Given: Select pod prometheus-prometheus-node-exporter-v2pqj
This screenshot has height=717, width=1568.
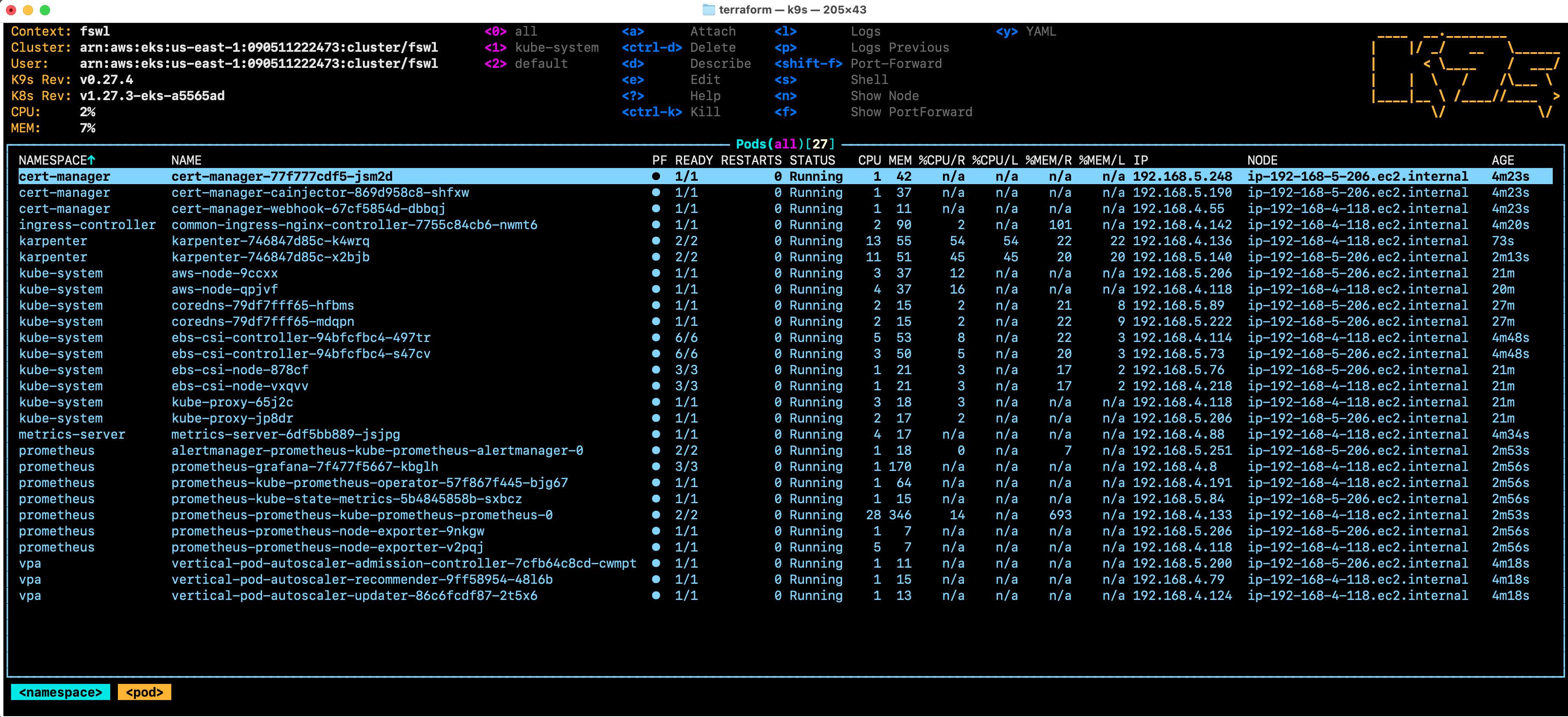Looking at the screenshot, I should pyautogui.click(x=785, y=548).
